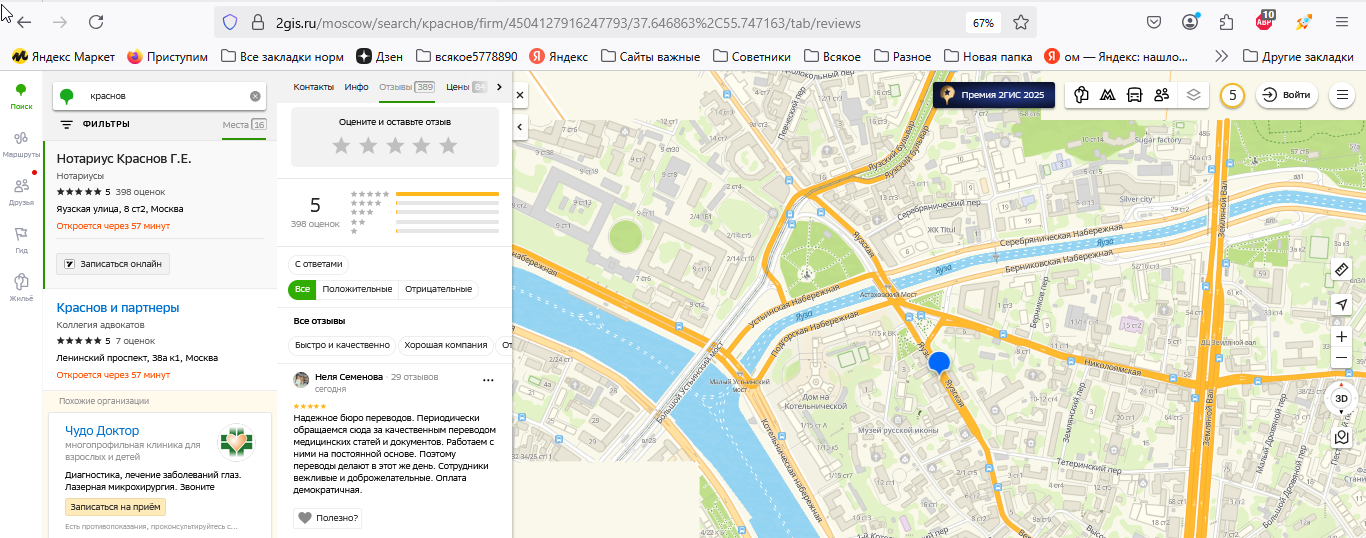Viewport: 1366px width, 538px height.
Task: Show the metro layer icon
Action: tap(1108, 95)
